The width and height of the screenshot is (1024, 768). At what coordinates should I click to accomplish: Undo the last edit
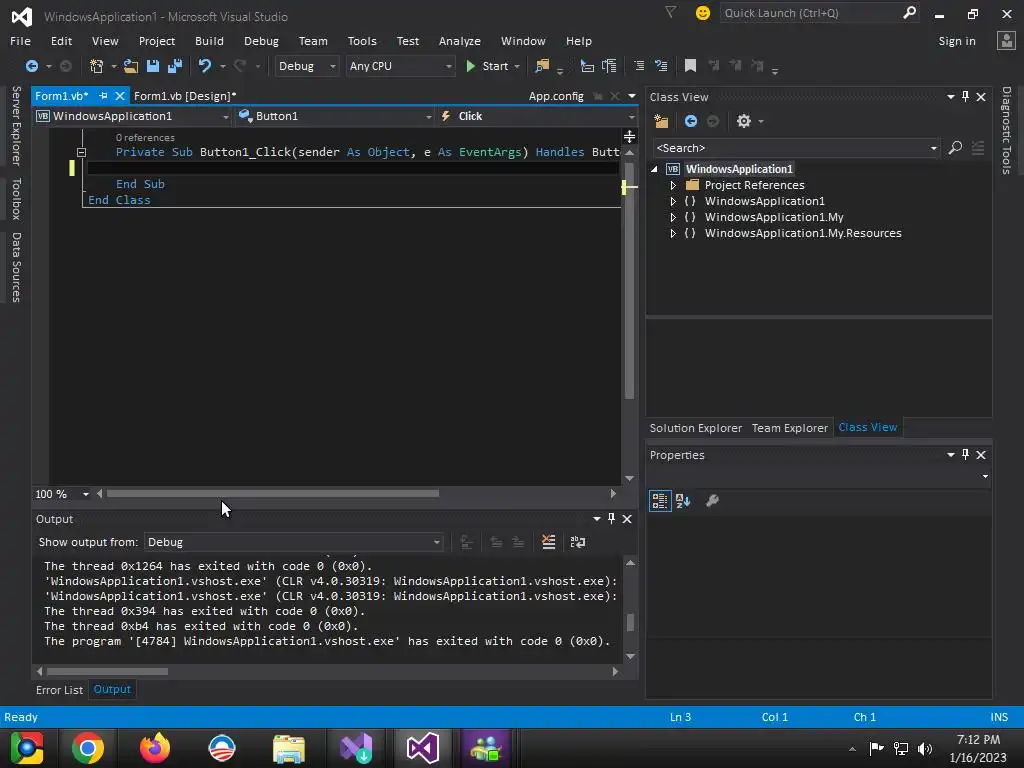[x=205, y=66]
